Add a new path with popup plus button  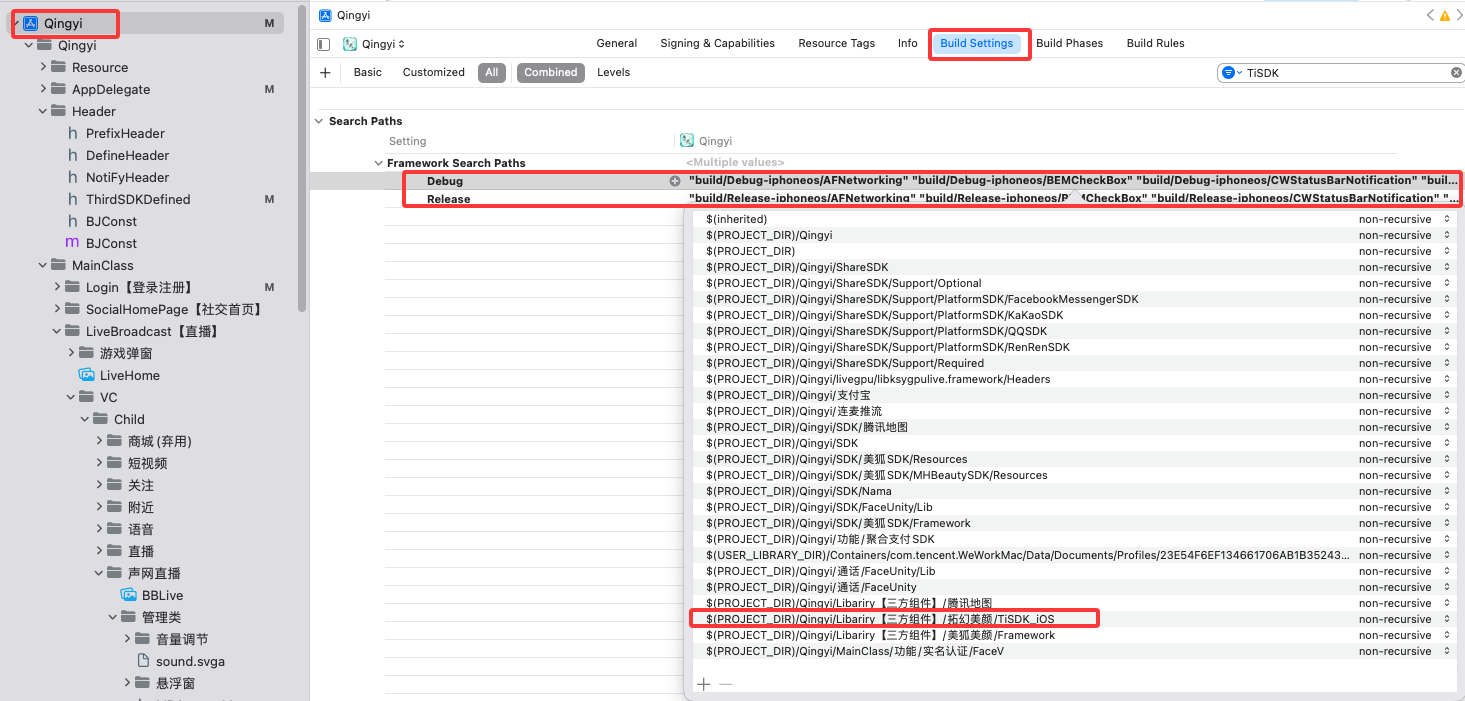pos(704,684)
